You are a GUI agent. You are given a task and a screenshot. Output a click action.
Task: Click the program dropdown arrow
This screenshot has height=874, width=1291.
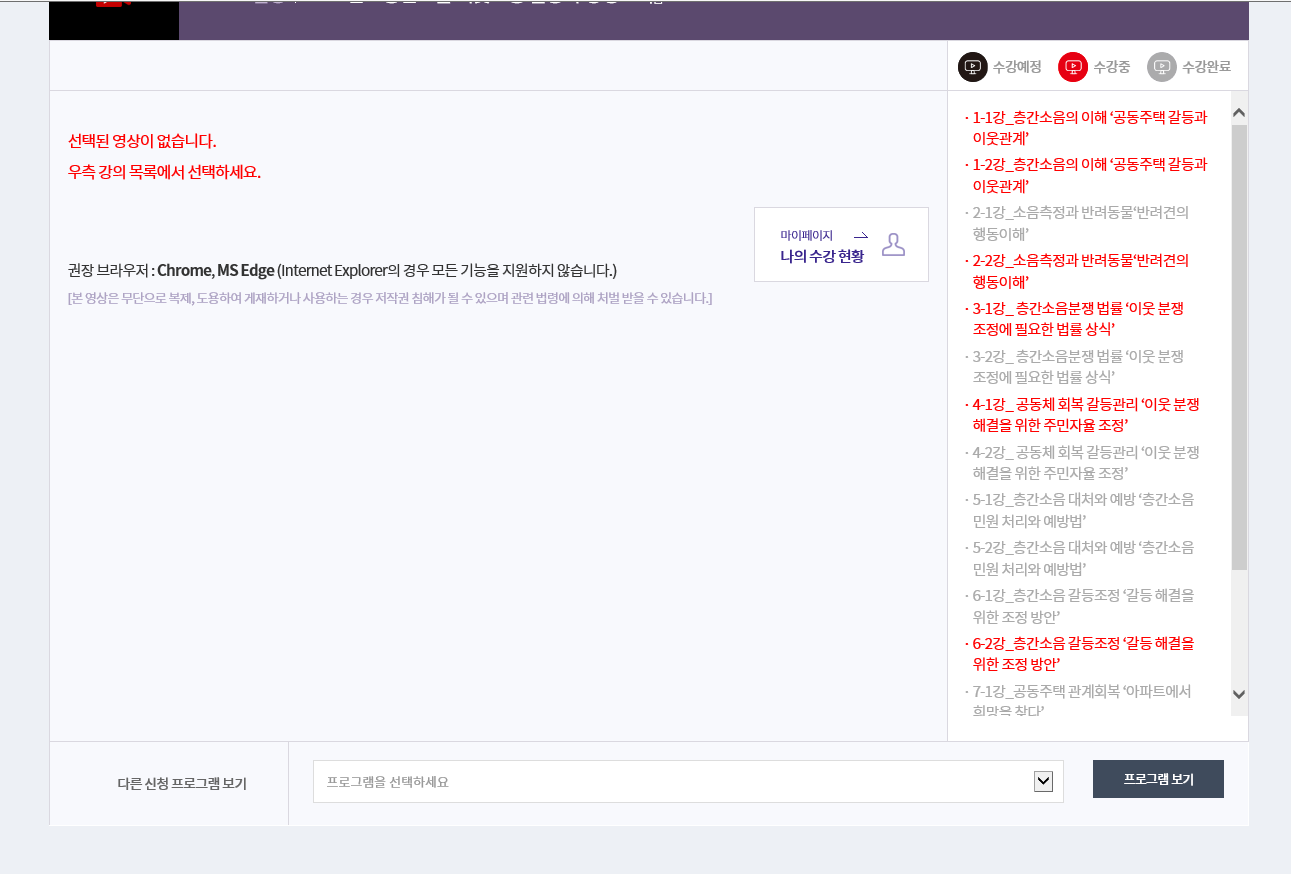click(1043, 781)
